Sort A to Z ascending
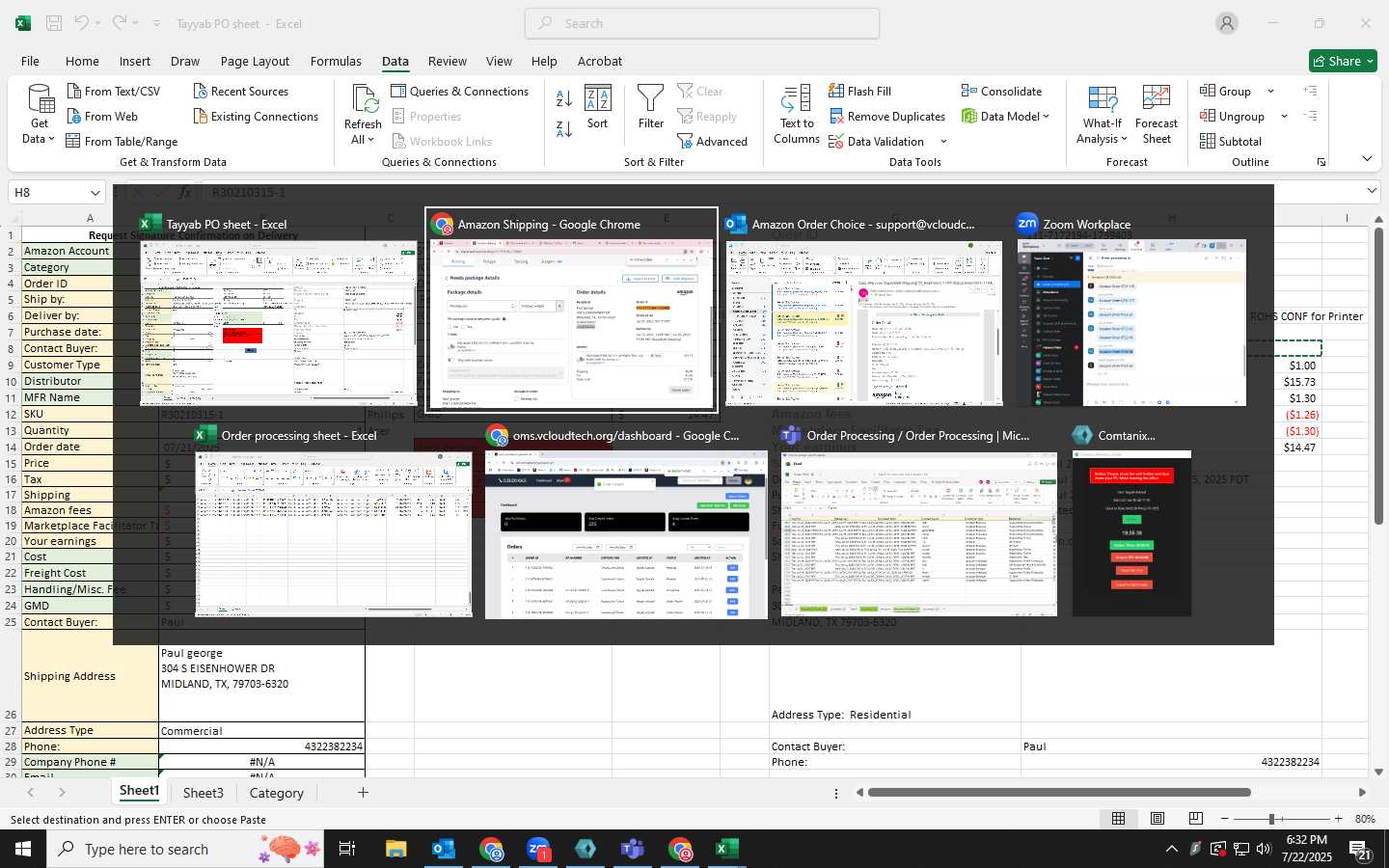 pyautogui.click(x=564, y=97)
